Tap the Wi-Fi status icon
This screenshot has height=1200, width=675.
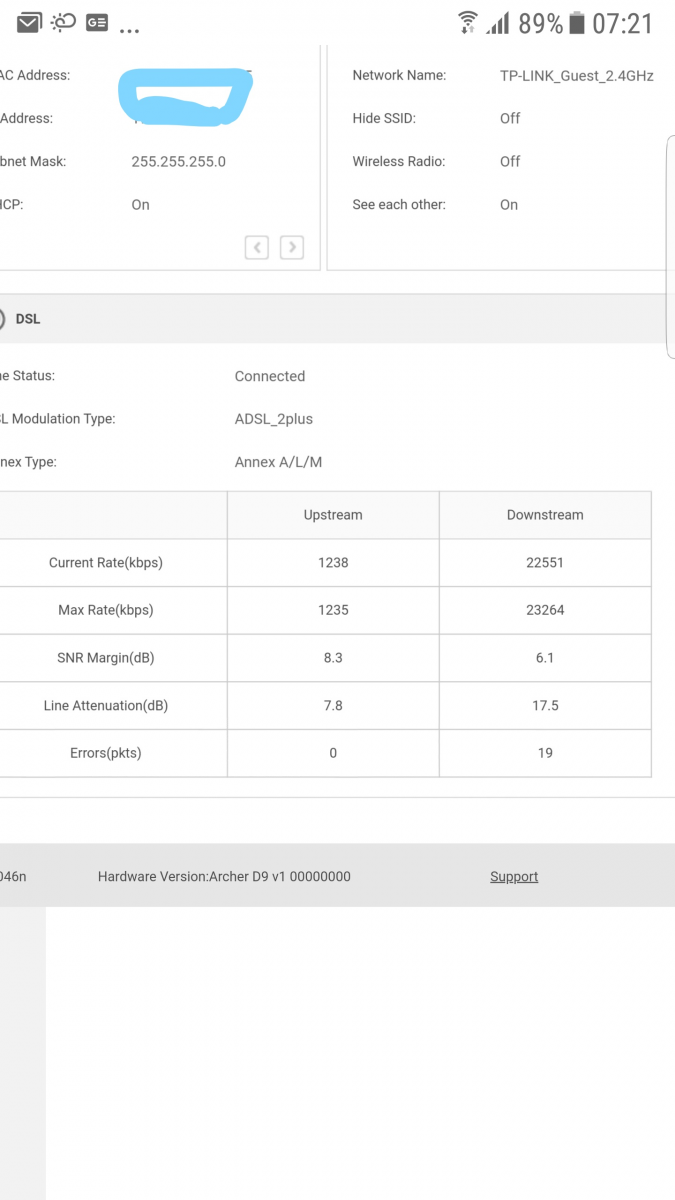point(467,22)
